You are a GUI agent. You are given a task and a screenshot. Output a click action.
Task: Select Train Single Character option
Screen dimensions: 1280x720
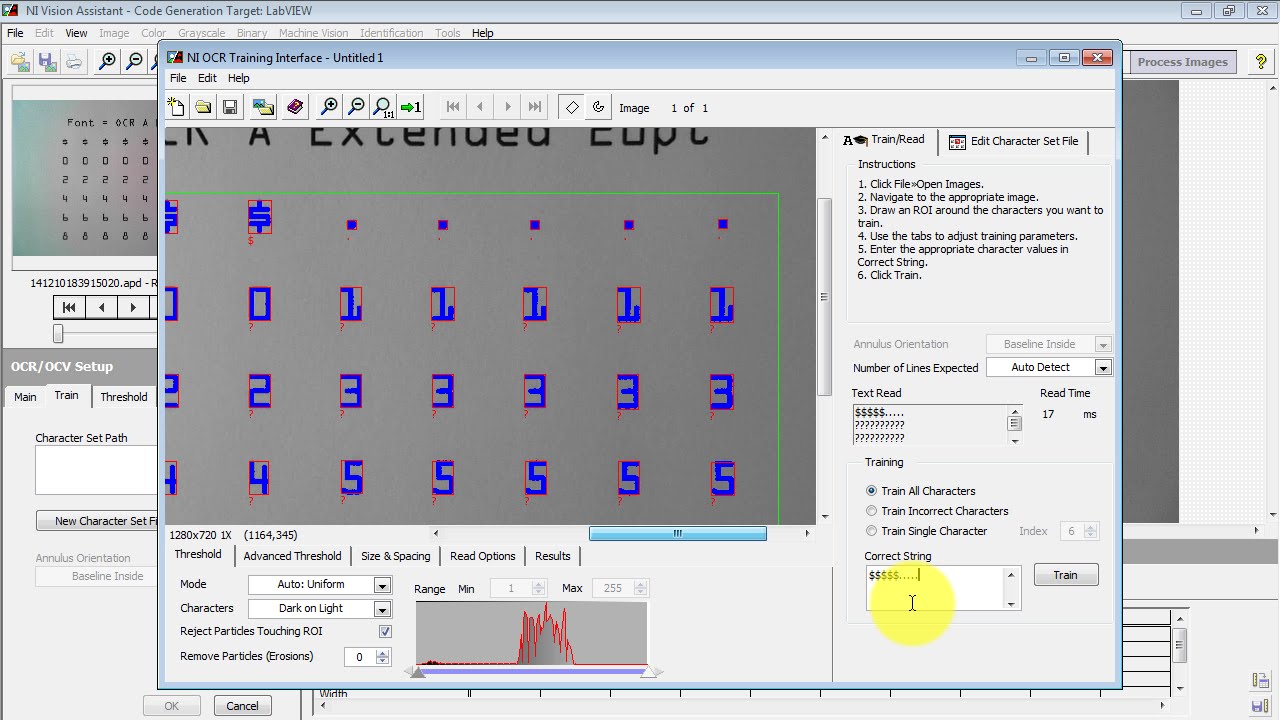click(926, 531)
